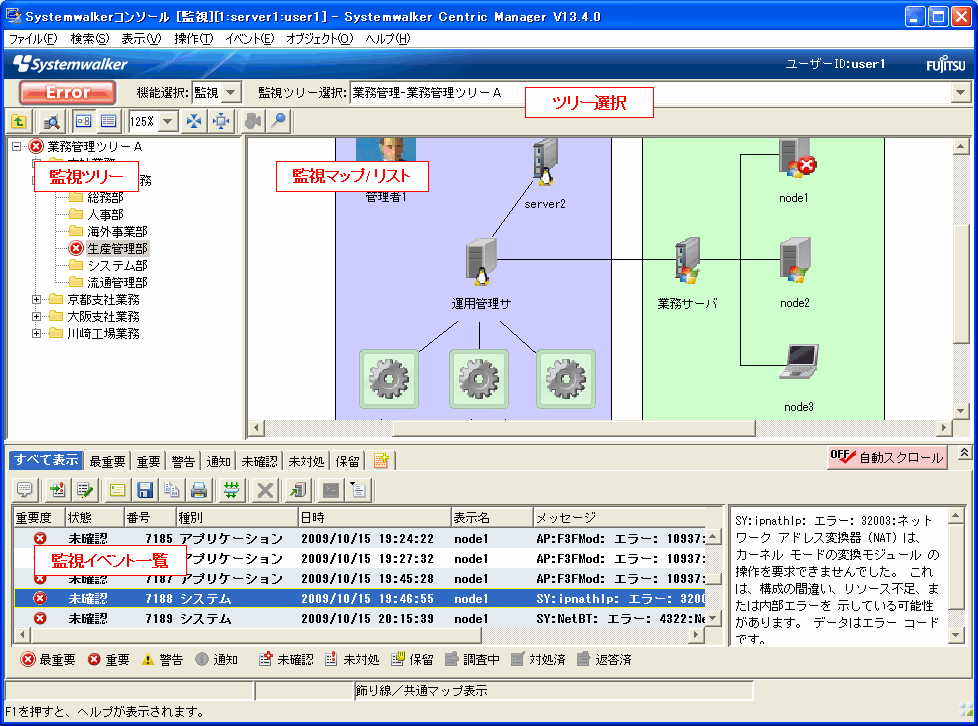Click the 日時 column header

[374, 518]
